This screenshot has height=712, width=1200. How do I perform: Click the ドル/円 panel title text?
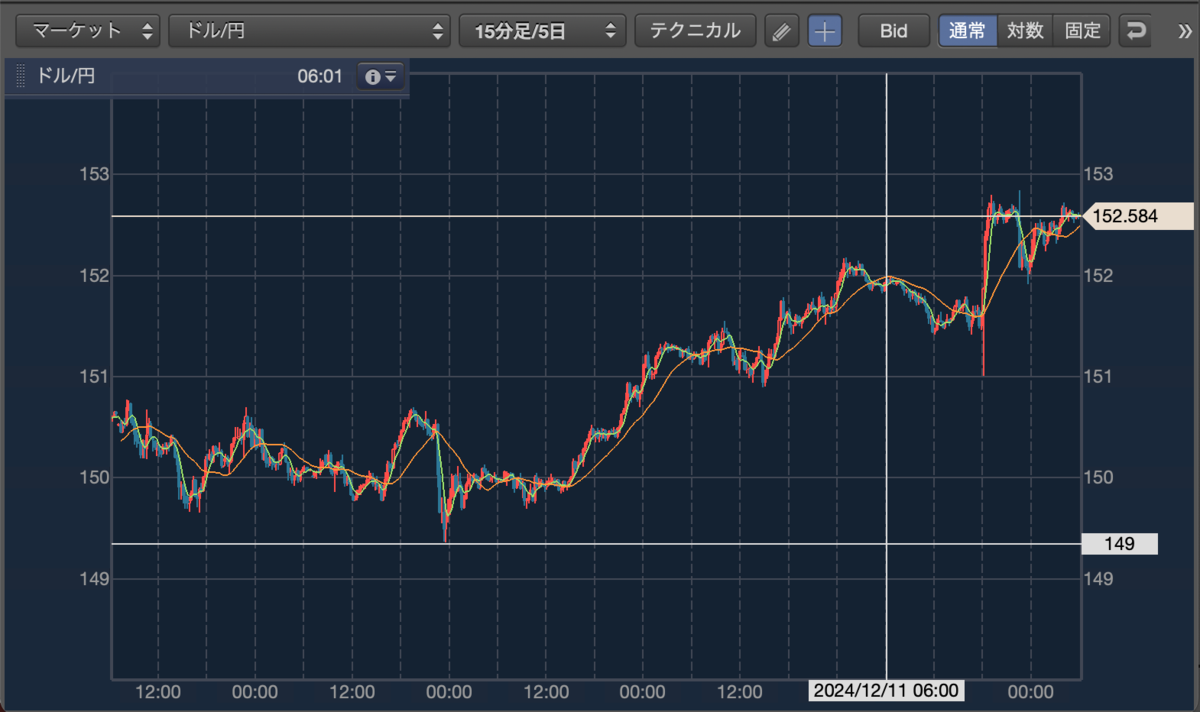point(65,76)
